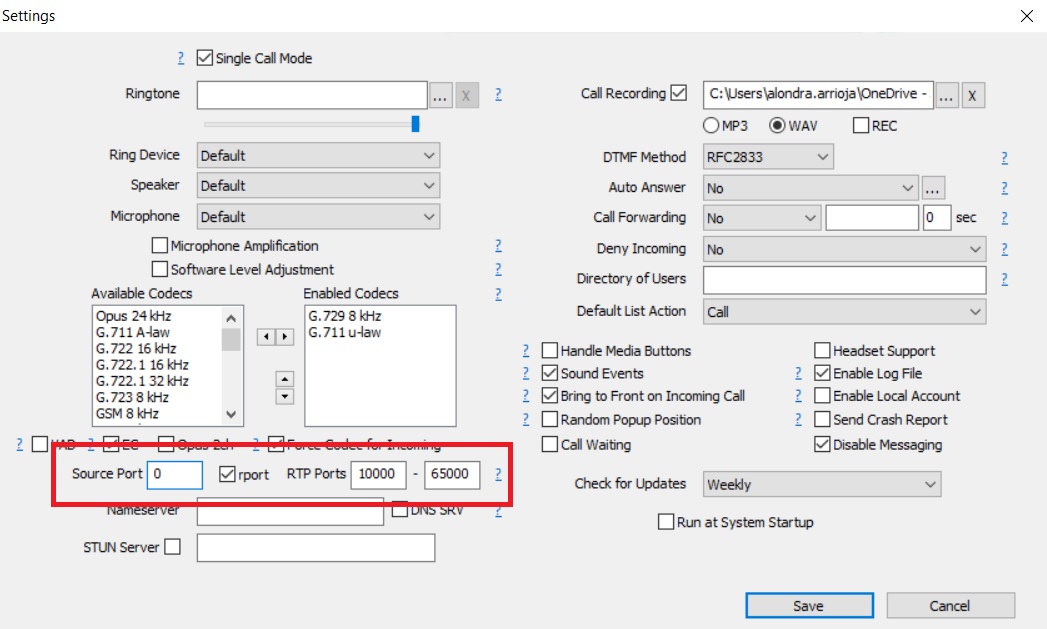Screen dimensions: 1047x629
Task: Browse for Call Recording folder location
Action: pos(947,95)
